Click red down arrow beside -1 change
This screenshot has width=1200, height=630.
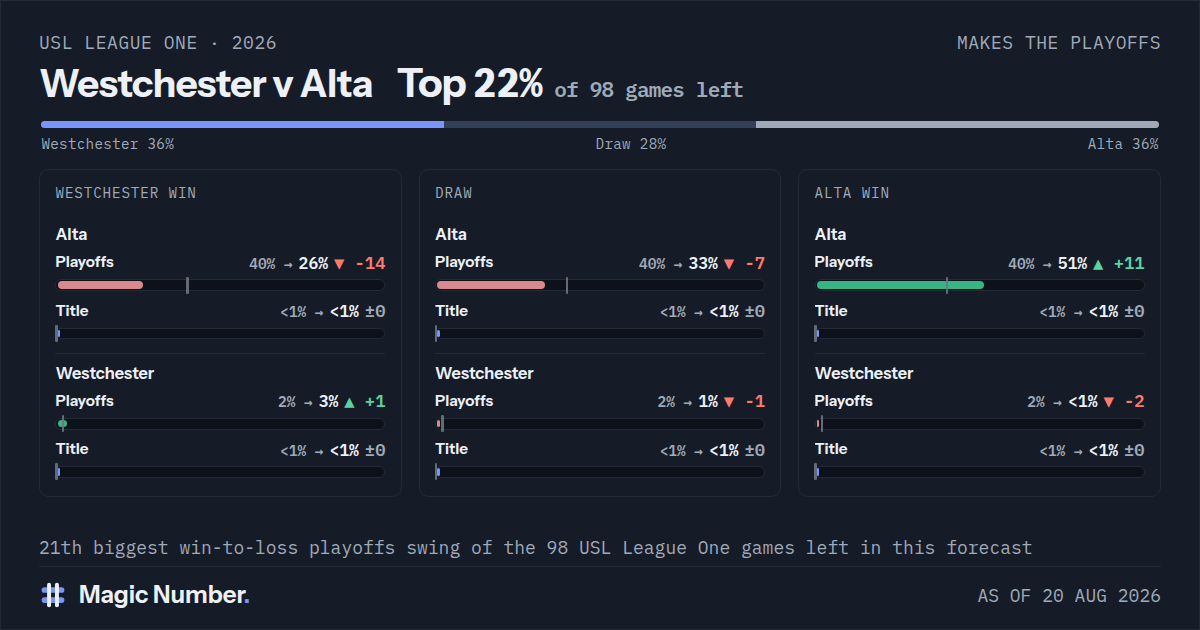[x=729, y=402]
